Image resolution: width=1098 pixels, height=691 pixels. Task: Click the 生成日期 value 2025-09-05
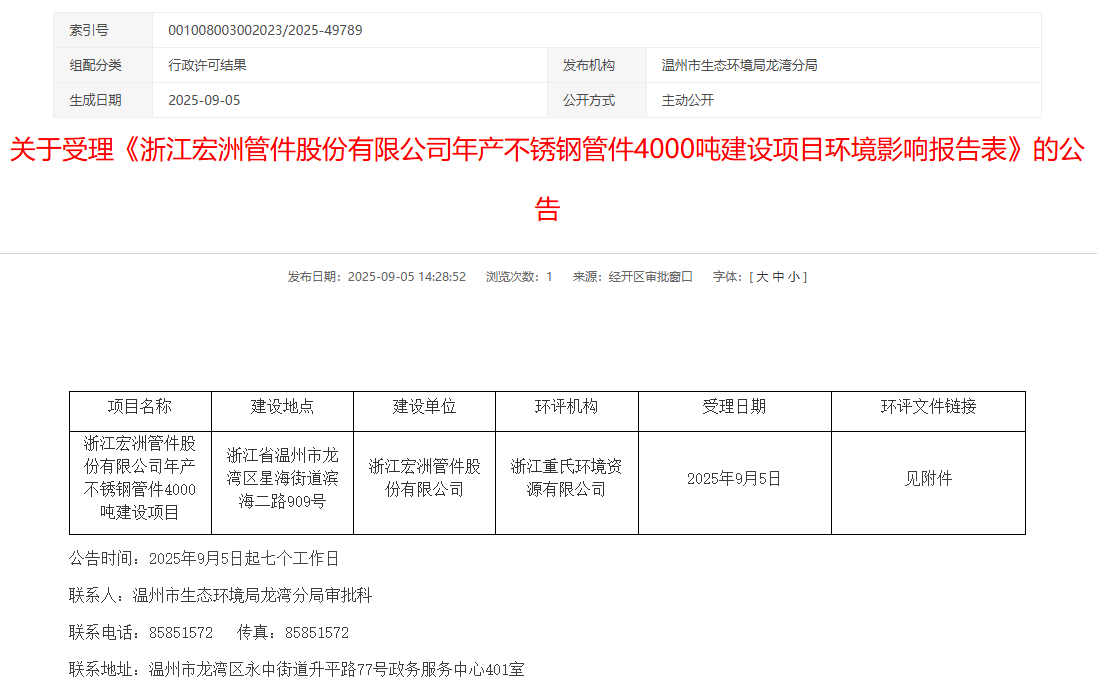[204, 100]
